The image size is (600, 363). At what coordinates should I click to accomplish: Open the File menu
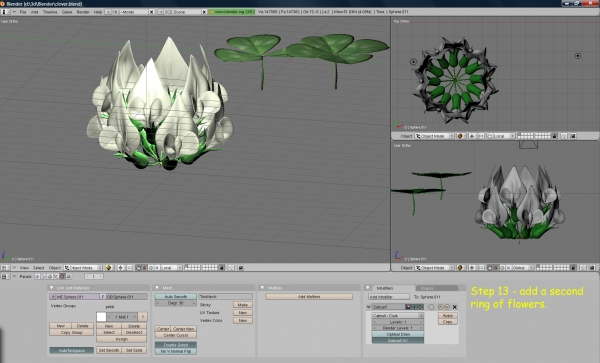[23, 12]
